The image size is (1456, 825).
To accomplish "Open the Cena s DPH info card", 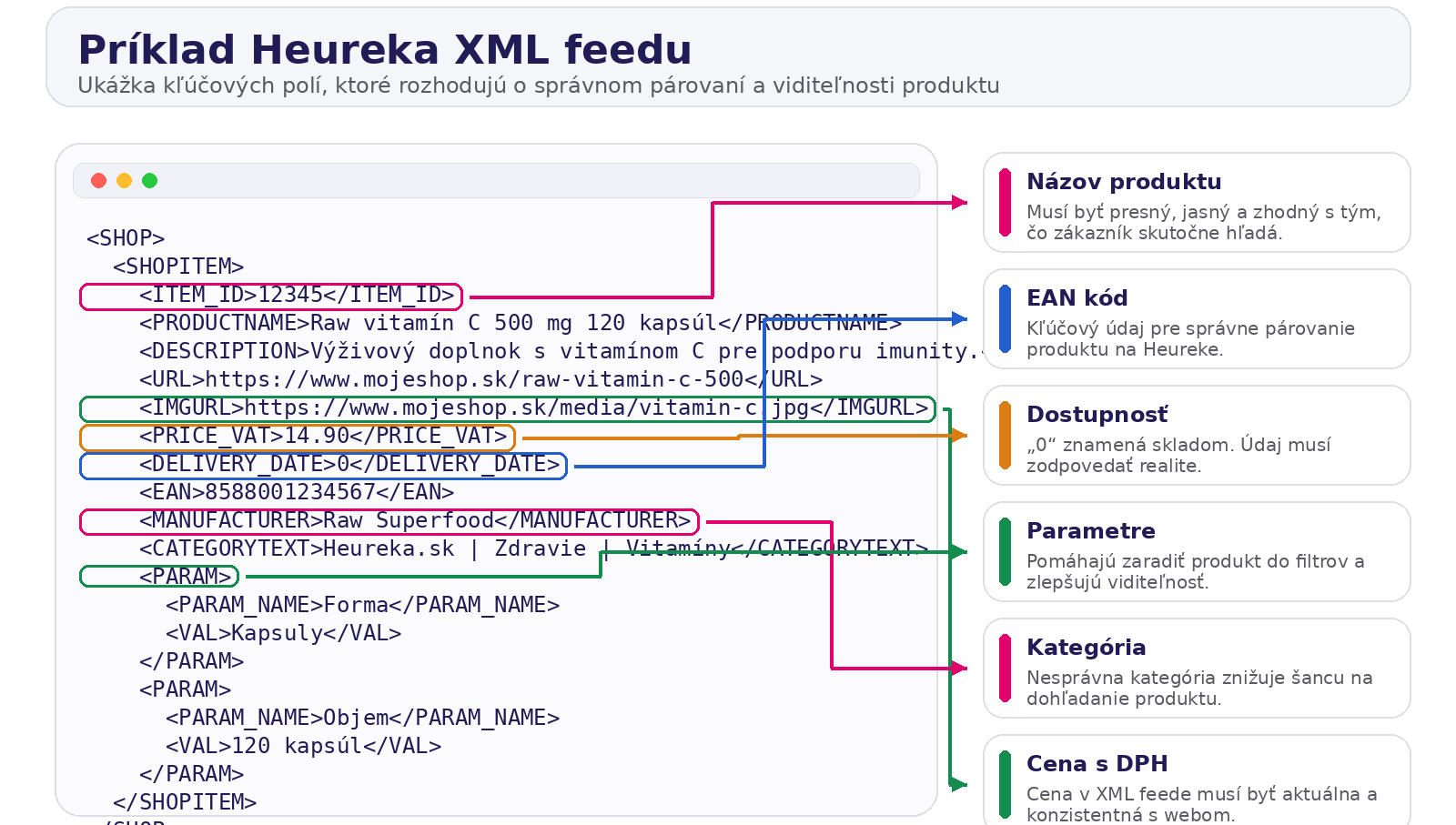I will 1197,784.
